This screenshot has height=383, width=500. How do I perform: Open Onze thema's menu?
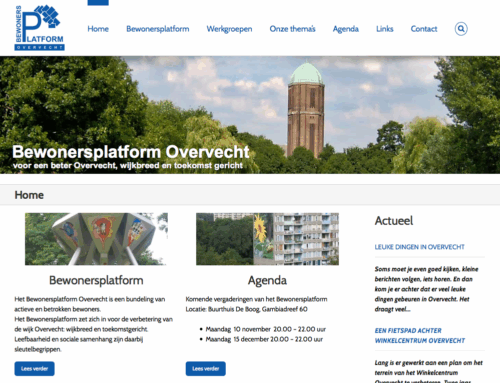click(x=292, y=29)
